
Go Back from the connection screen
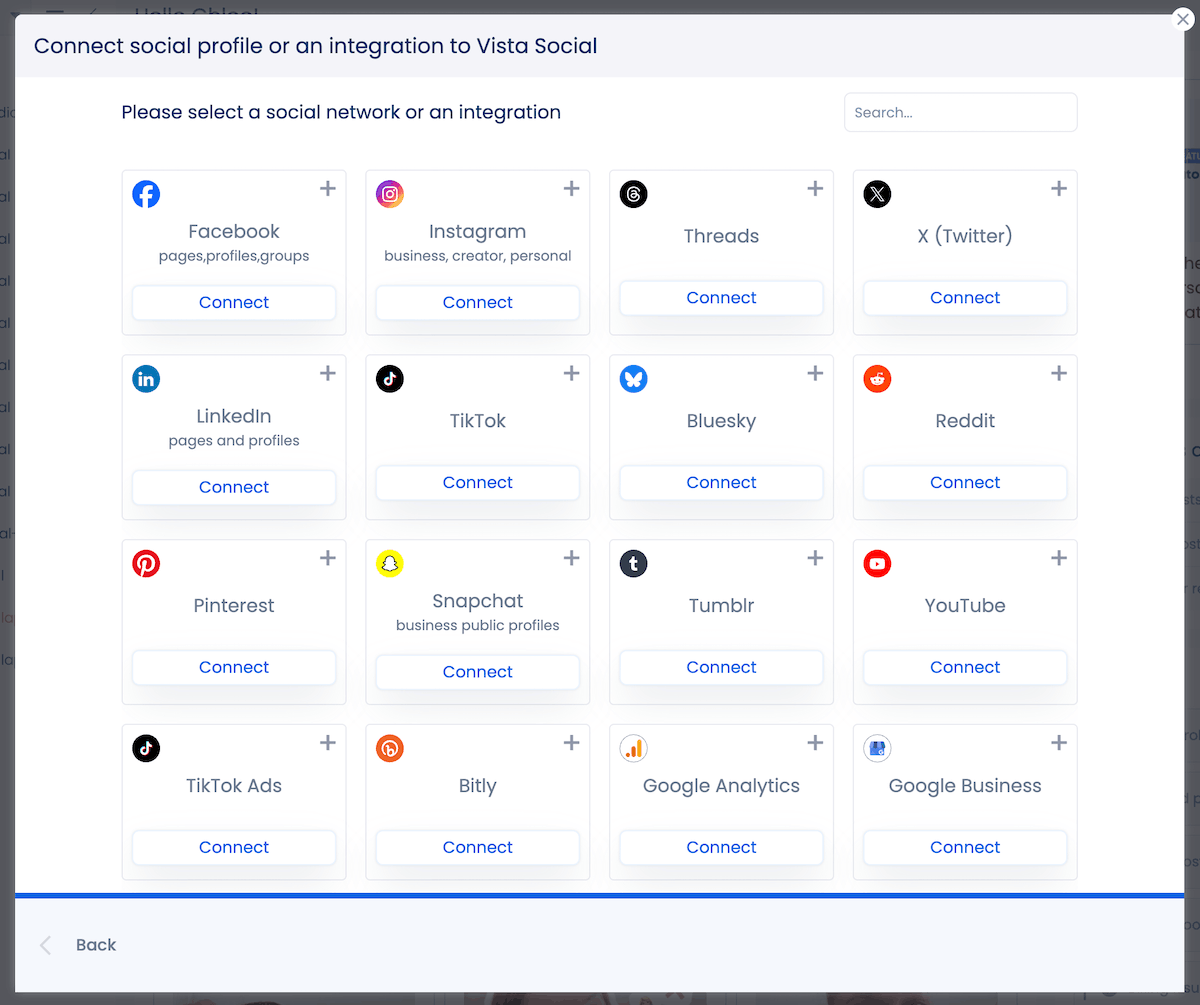96,944
